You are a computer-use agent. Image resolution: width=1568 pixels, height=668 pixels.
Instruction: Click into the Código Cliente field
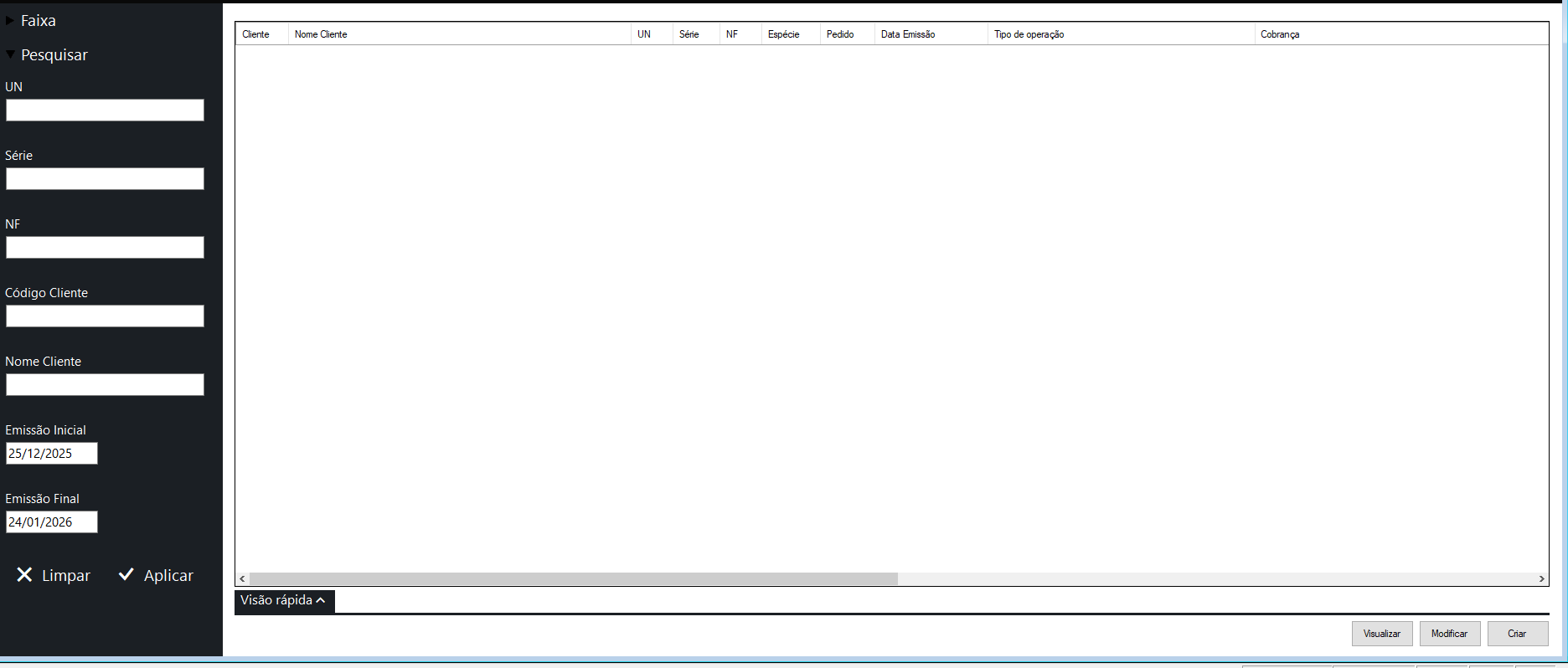(105, 316)
